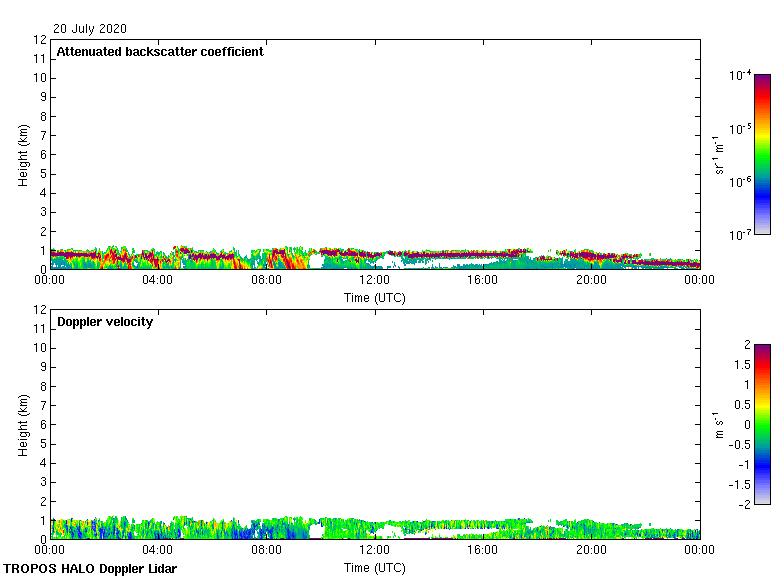Image resolution: width=780 pixels, height=580 pixels.
Task: Click the 04:00 tick on Doppler time axis
Action: 158,550
